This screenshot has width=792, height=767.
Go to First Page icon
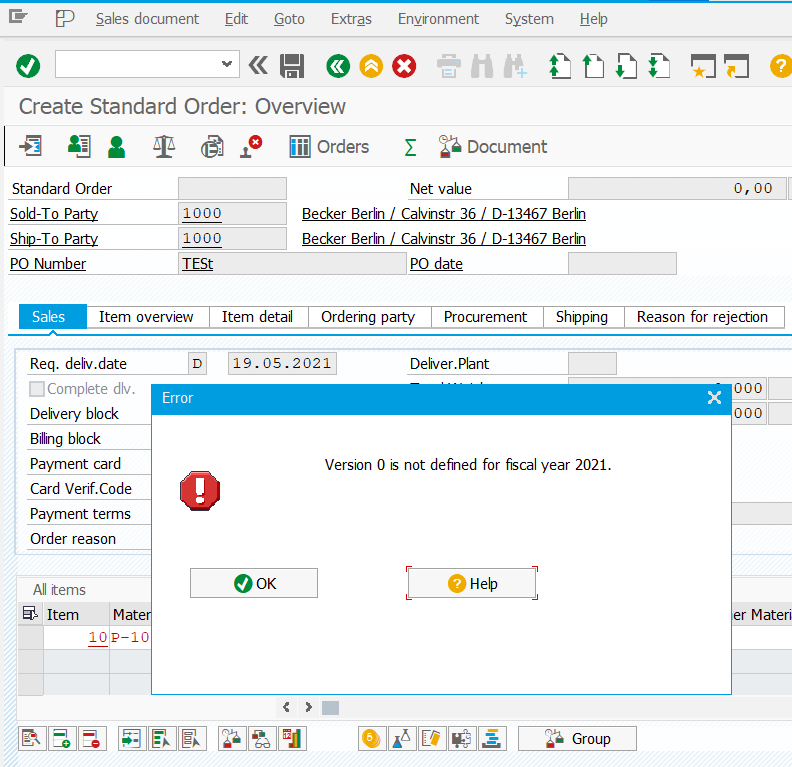560,66
